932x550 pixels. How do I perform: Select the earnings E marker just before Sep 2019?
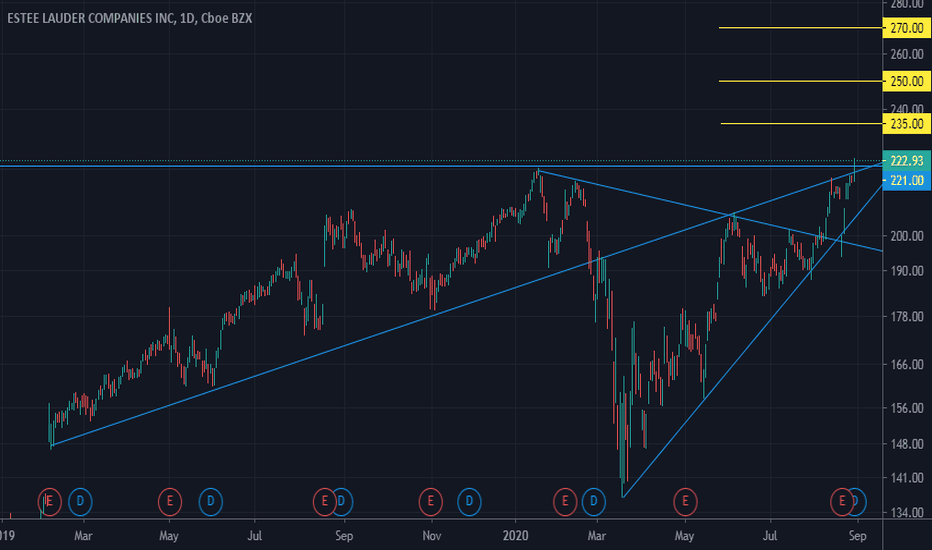click(324, 502)
